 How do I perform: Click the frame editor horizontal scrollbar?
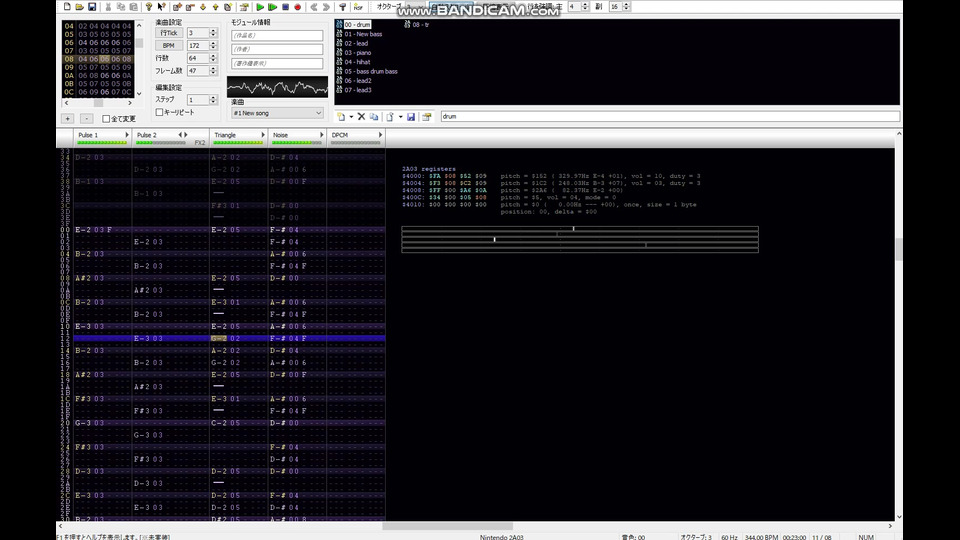tap(98, 103)
